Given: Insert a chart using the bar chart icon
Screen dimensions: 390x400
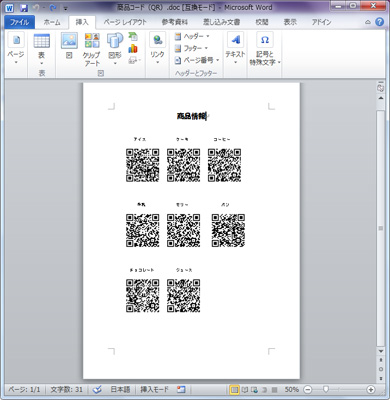Looking at the screenshot, I should 133,48.
